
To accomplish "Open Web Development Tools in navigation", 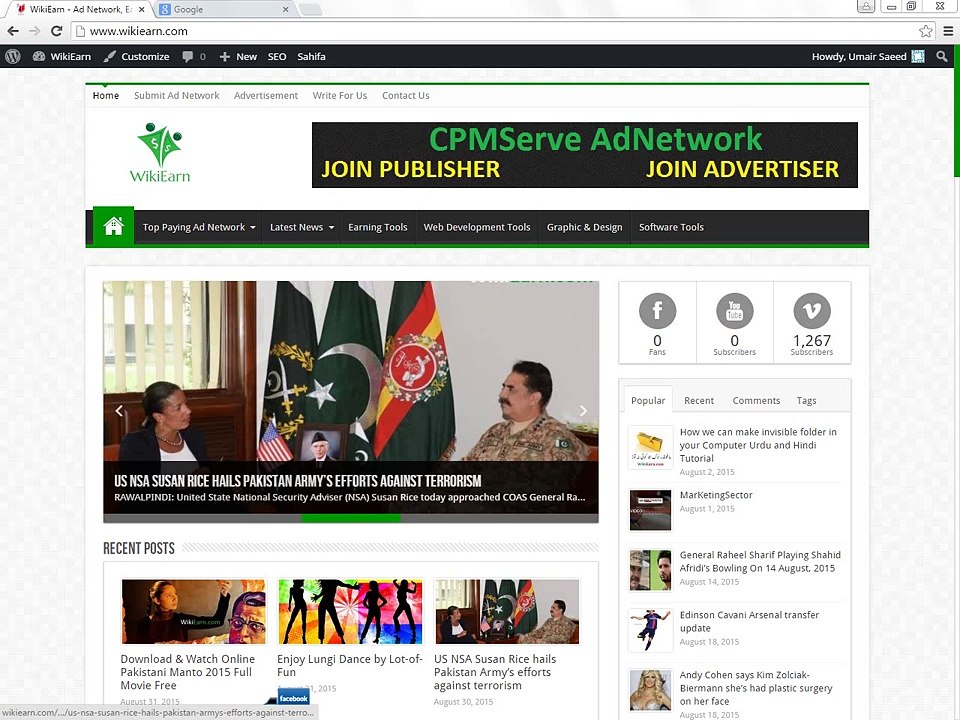I will pos(477,227).
